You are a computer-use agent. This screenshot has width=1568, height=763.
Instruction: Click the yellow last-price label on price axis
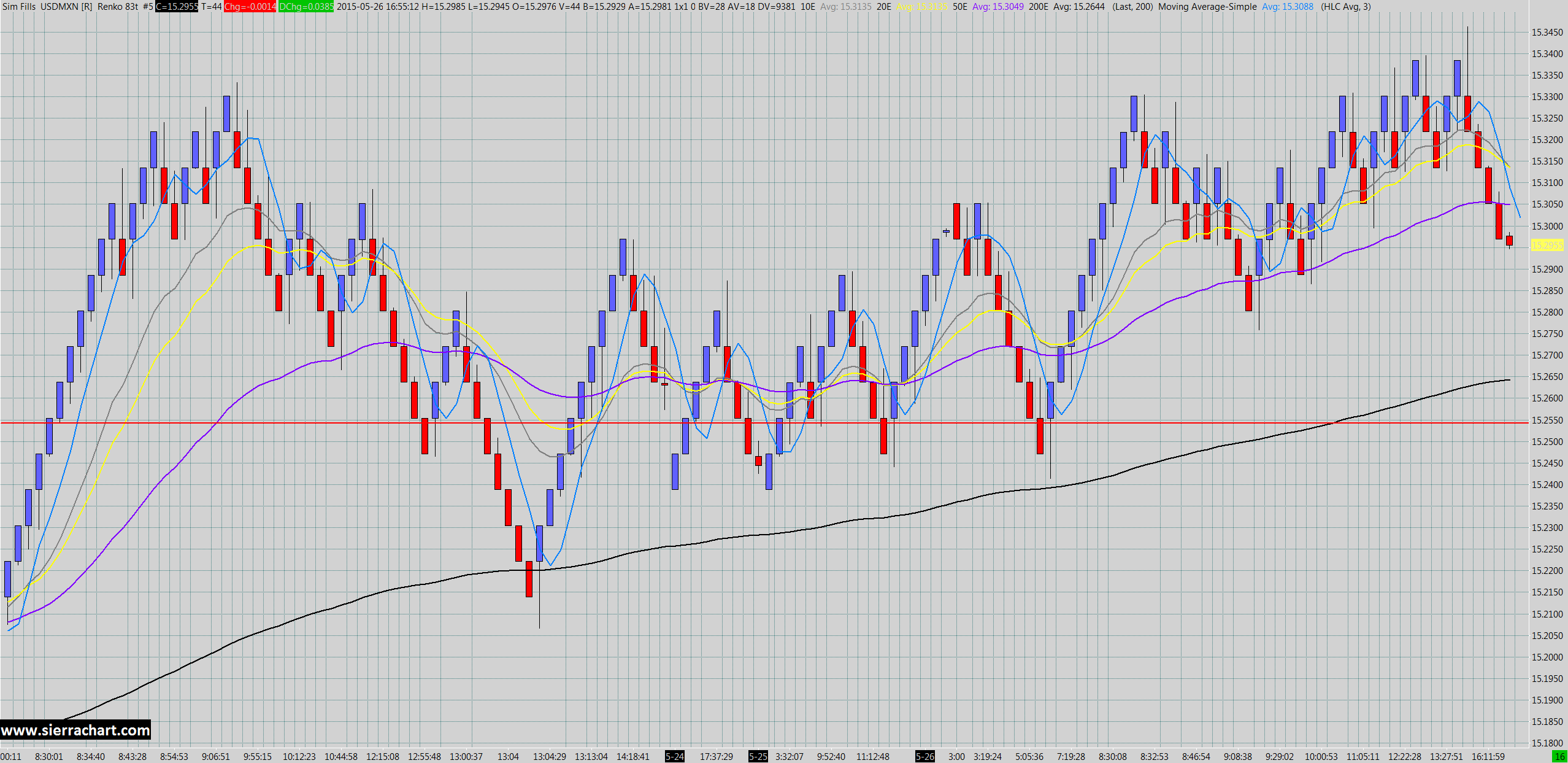(x=1547, y=245)
